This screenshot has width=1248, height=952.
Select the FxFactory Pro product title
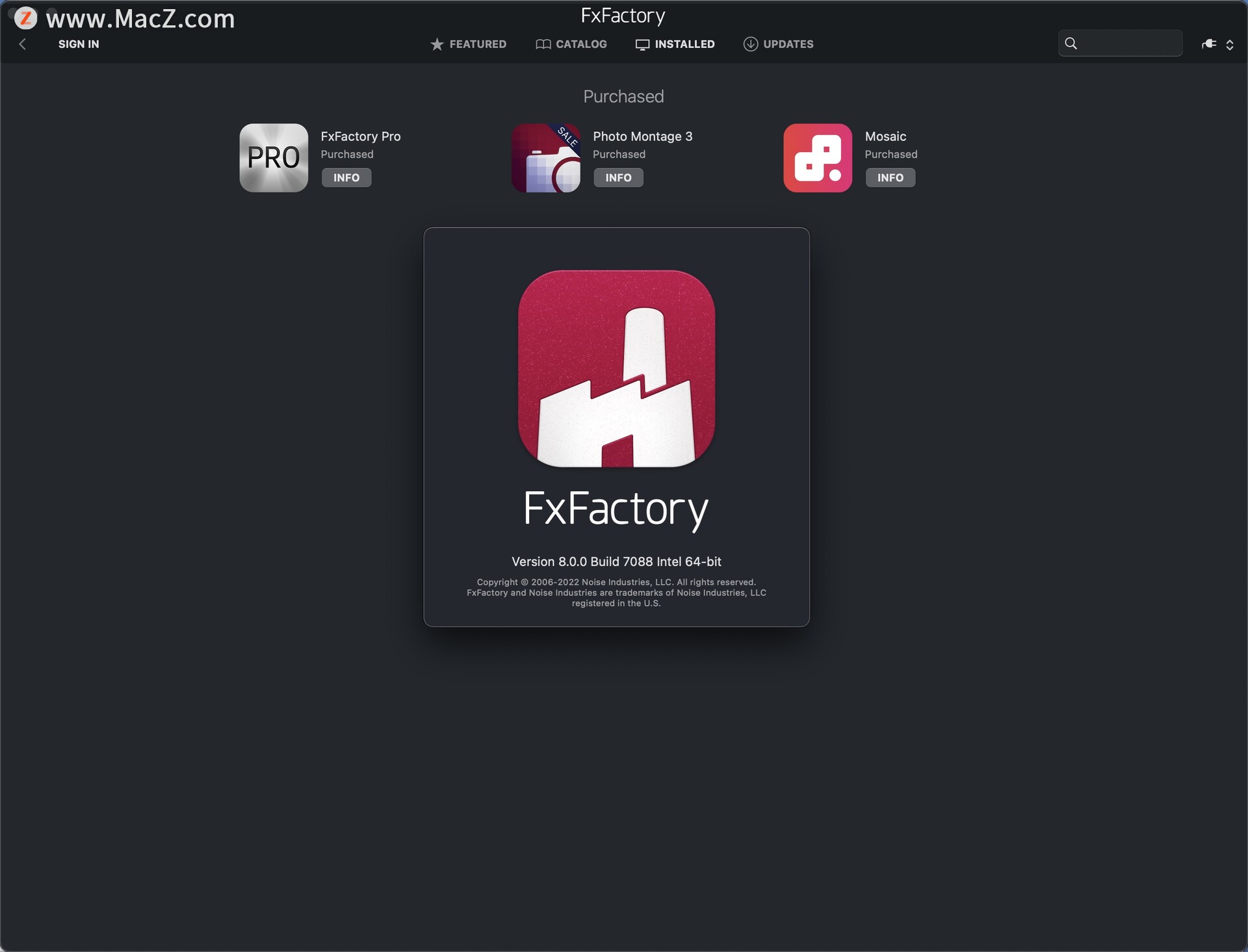[x=361, y=136]
